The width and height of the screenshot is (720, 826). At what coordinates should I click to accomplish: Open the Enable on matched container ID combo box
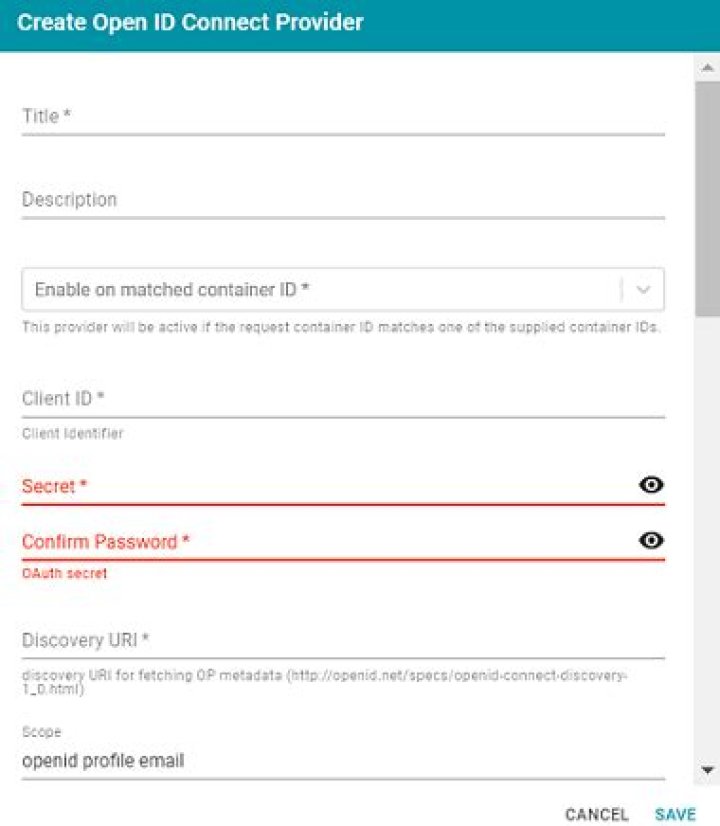tap(320, 290)
